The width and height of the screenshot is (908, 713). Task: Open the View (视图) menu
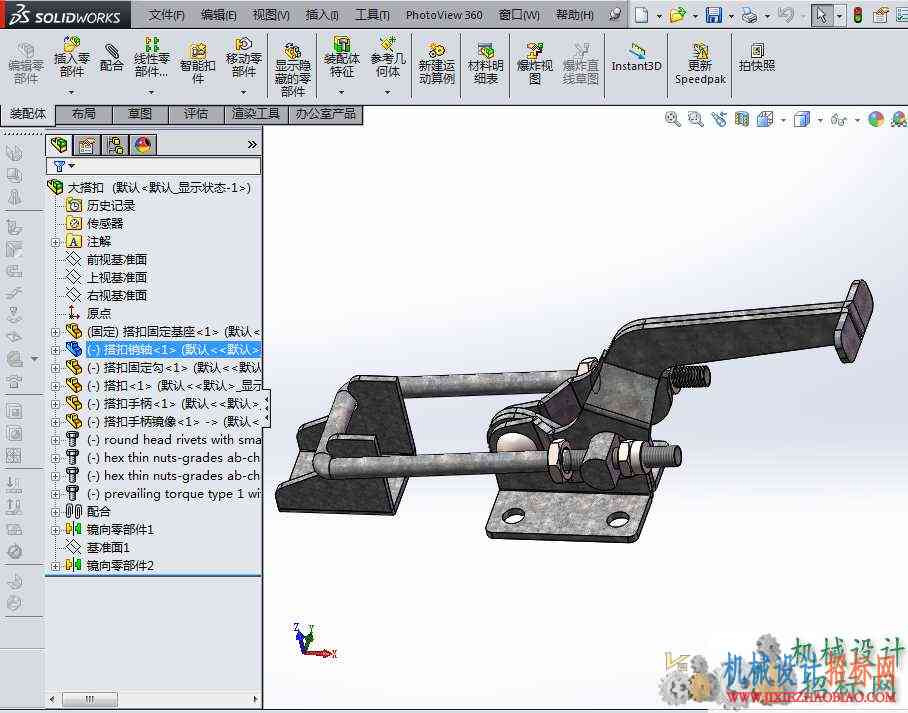271,15
